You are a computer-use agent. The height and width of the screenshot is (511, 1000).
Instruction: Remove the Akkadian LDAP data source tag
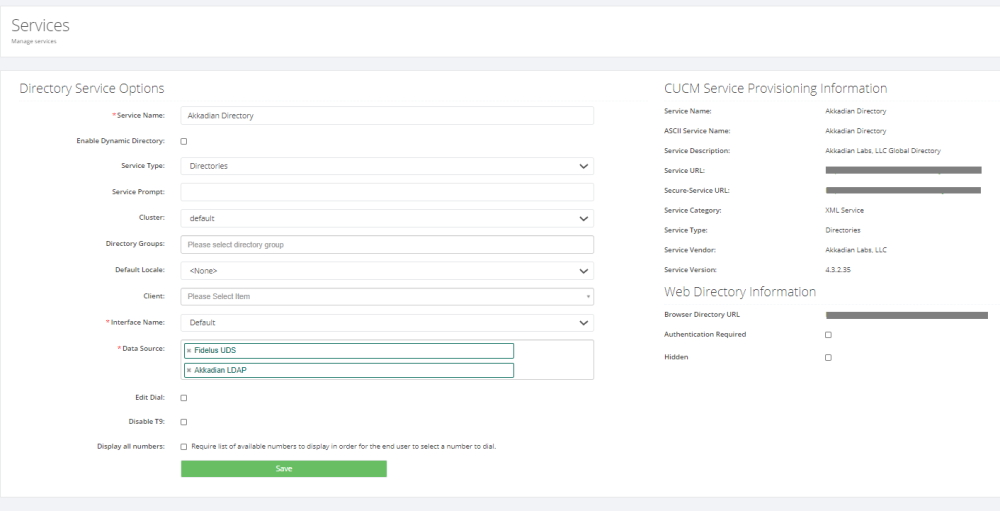188,370
